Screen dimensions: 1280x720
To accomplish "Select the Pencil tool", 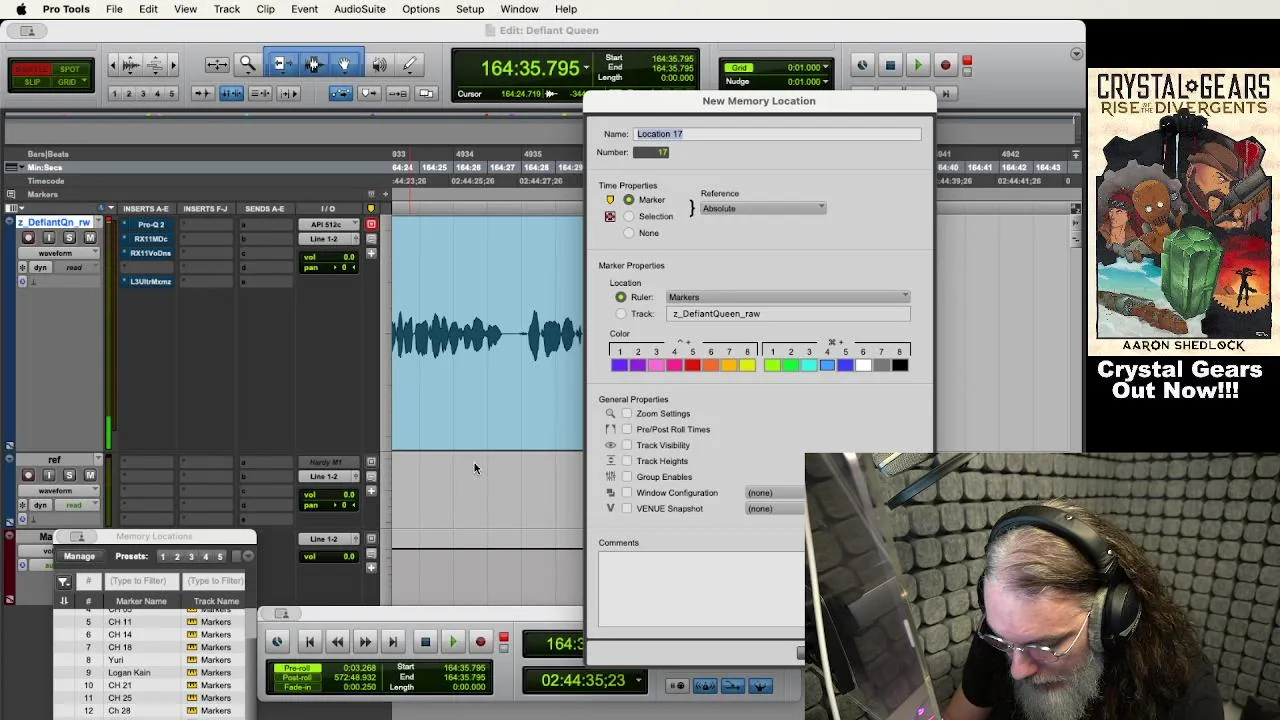I will tap(409, 65).
